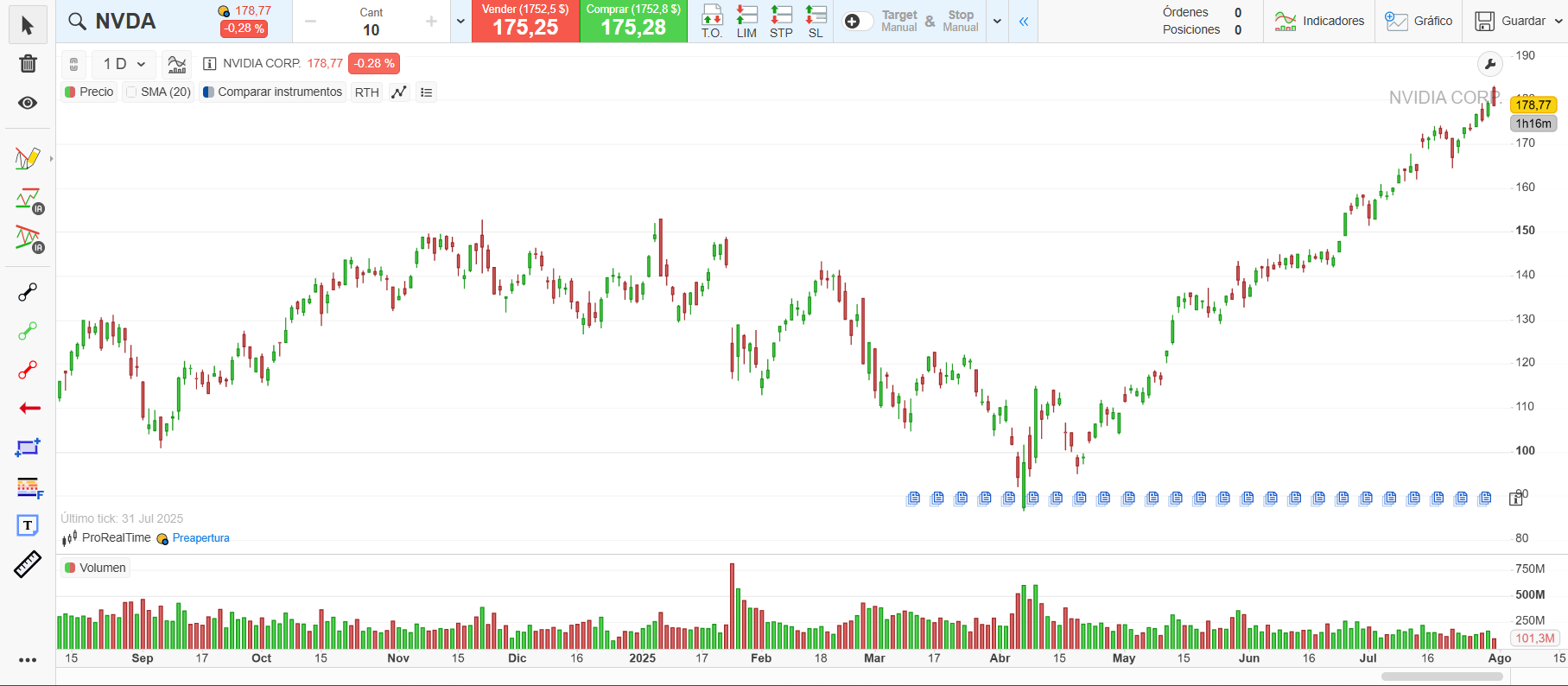Open chart settings via wrench icon
This screenshot has width=1568, height=686.
pos(1490,64)
